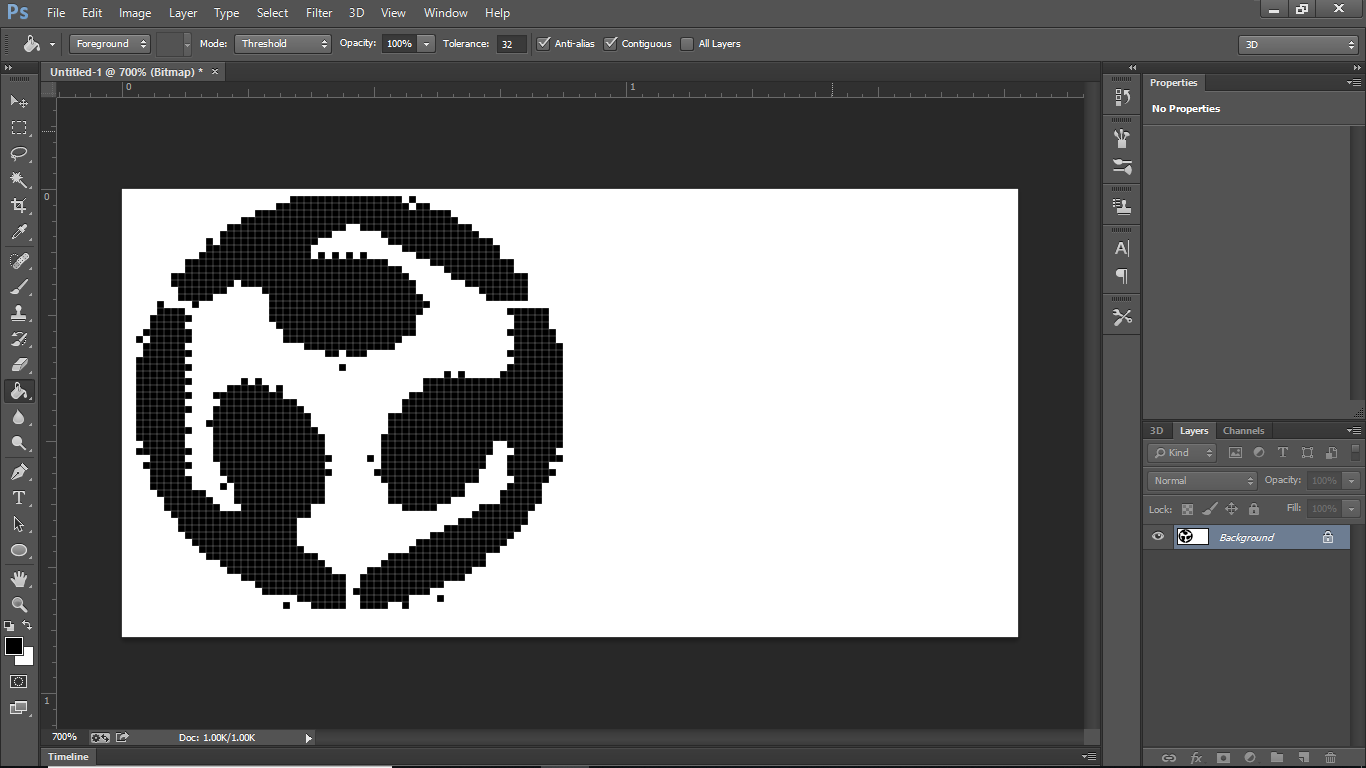The height and width of the screenshot is (768, 1366).
Task: Open the History panel icon
Action: pos(1122,97)
